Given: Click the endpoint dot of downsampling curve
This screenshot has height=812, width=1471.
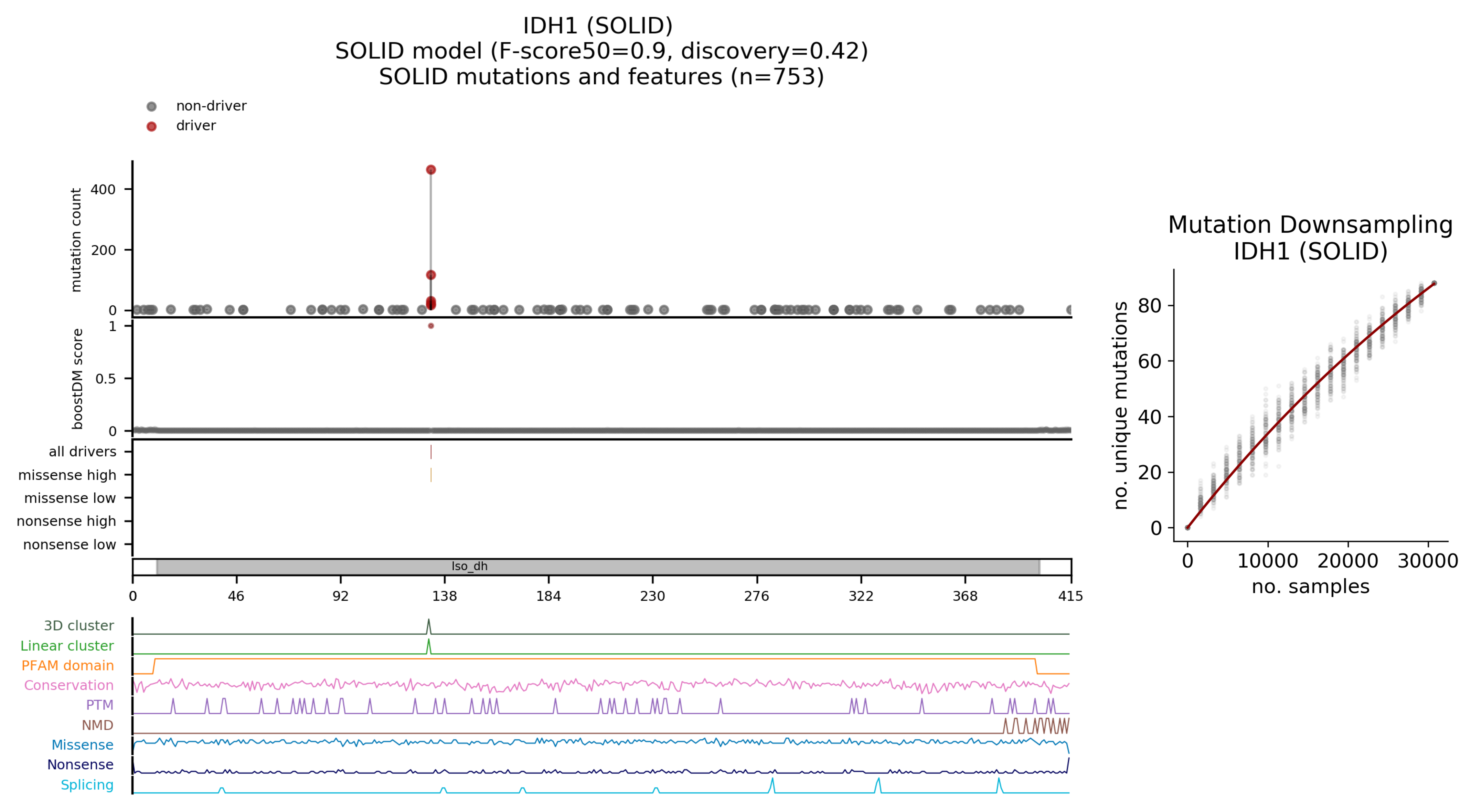Looking at the screenshot, I should point(1434,283).
